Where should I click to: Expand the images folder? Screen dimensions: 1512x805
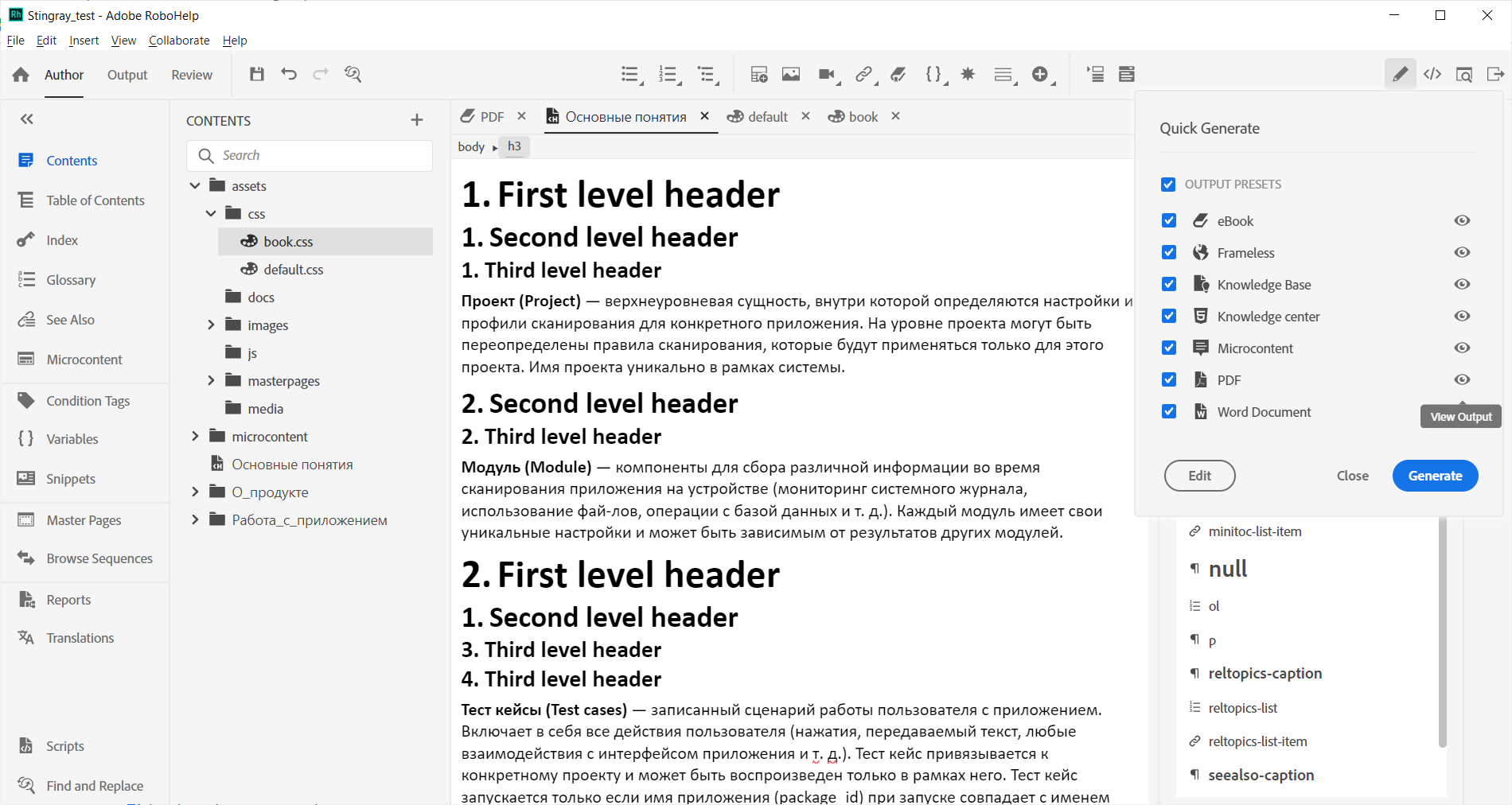(x=211, y=325)
